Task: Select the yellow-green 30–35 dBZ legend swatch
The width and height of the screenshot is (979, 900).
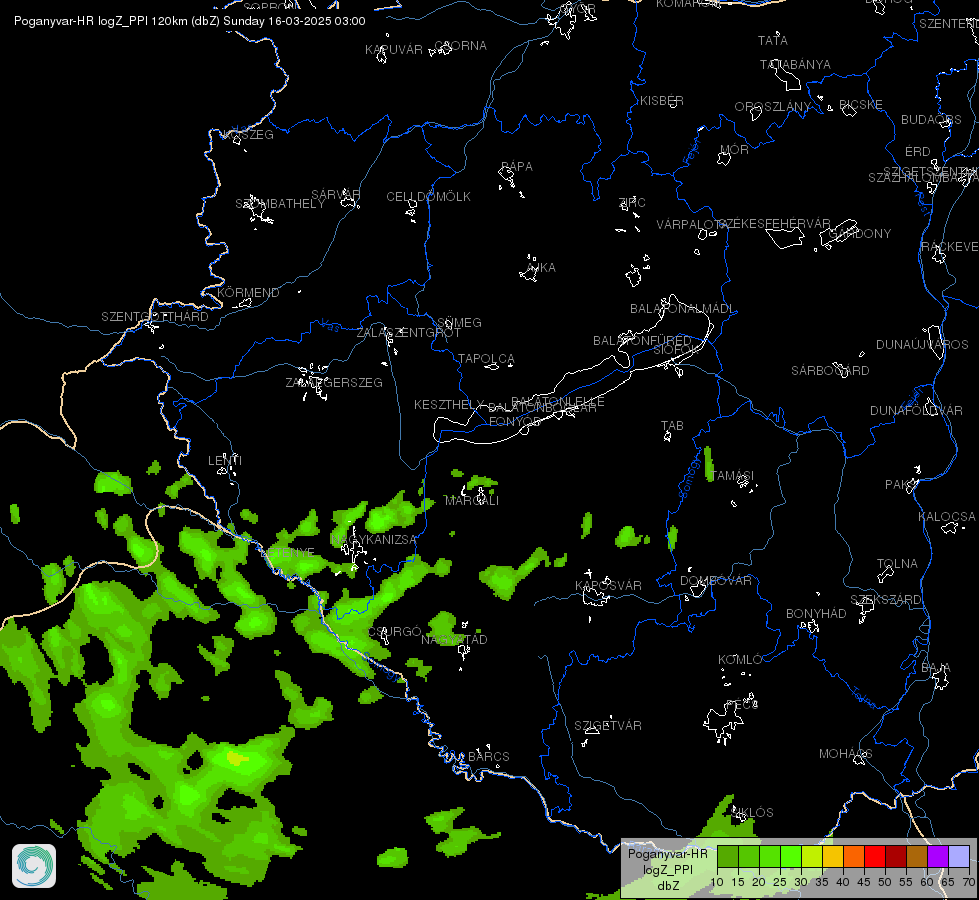Action: 812,857
